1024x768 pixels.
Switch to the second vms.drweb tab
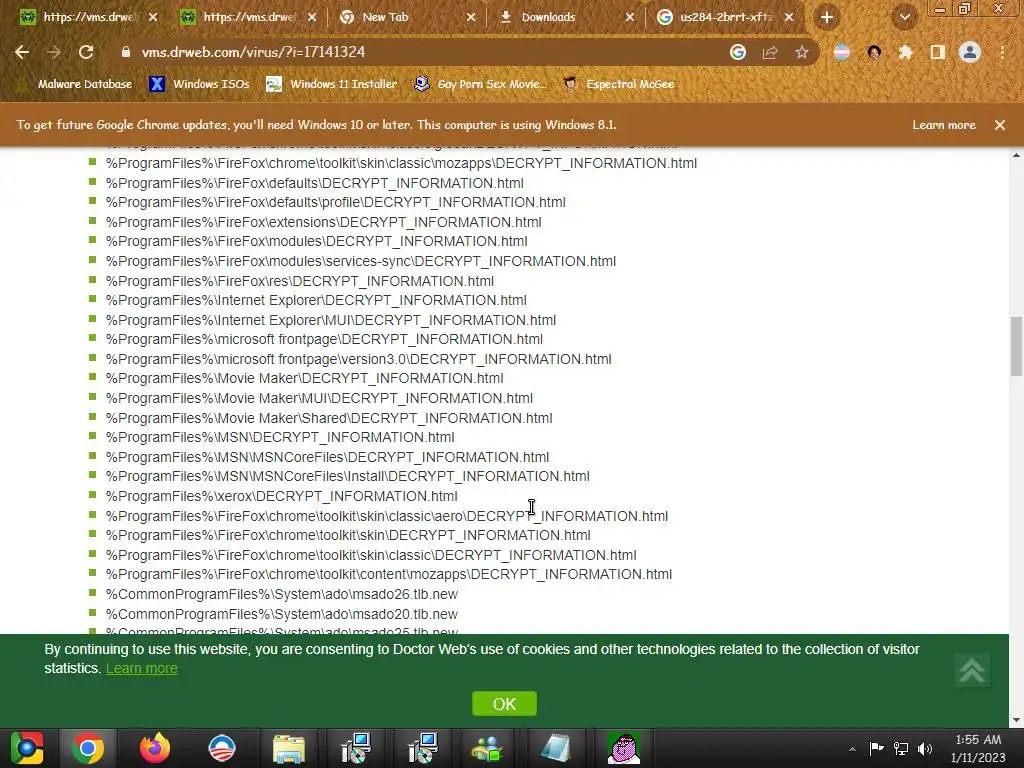pyautogui.click(x=249, y=17)
